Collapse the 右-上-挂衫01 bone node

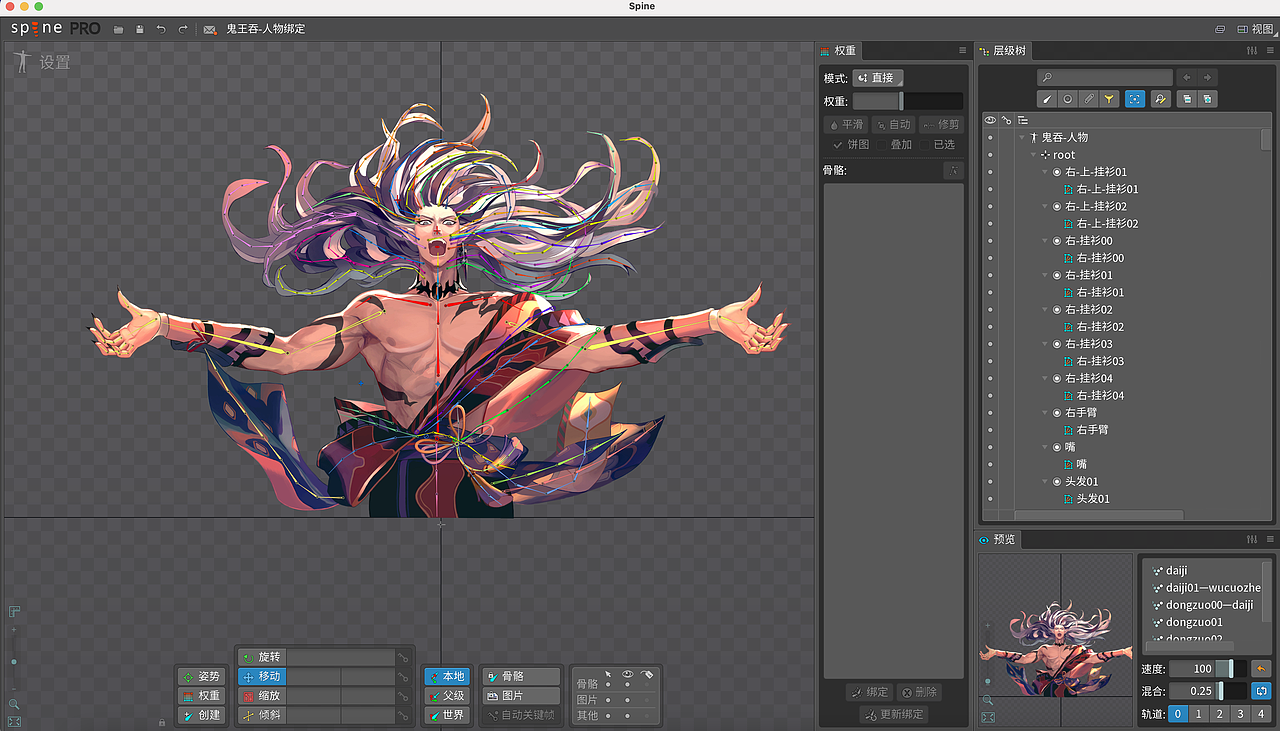[x=1045, y=172]
